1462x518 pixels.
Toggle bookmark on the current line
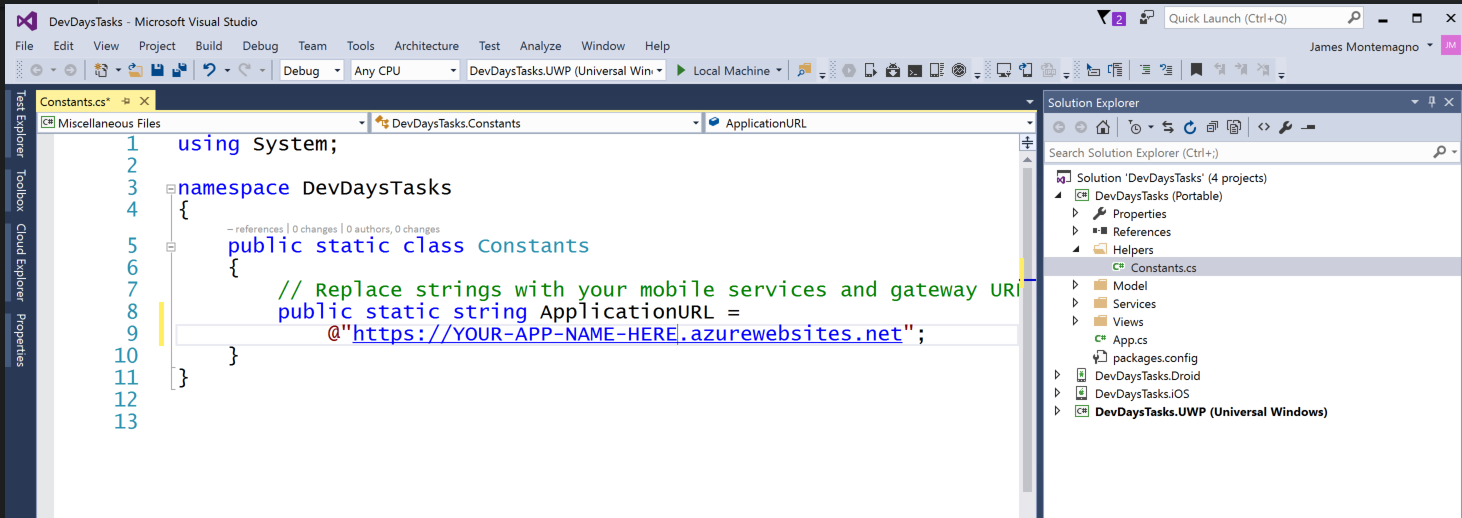[1196, 71]
